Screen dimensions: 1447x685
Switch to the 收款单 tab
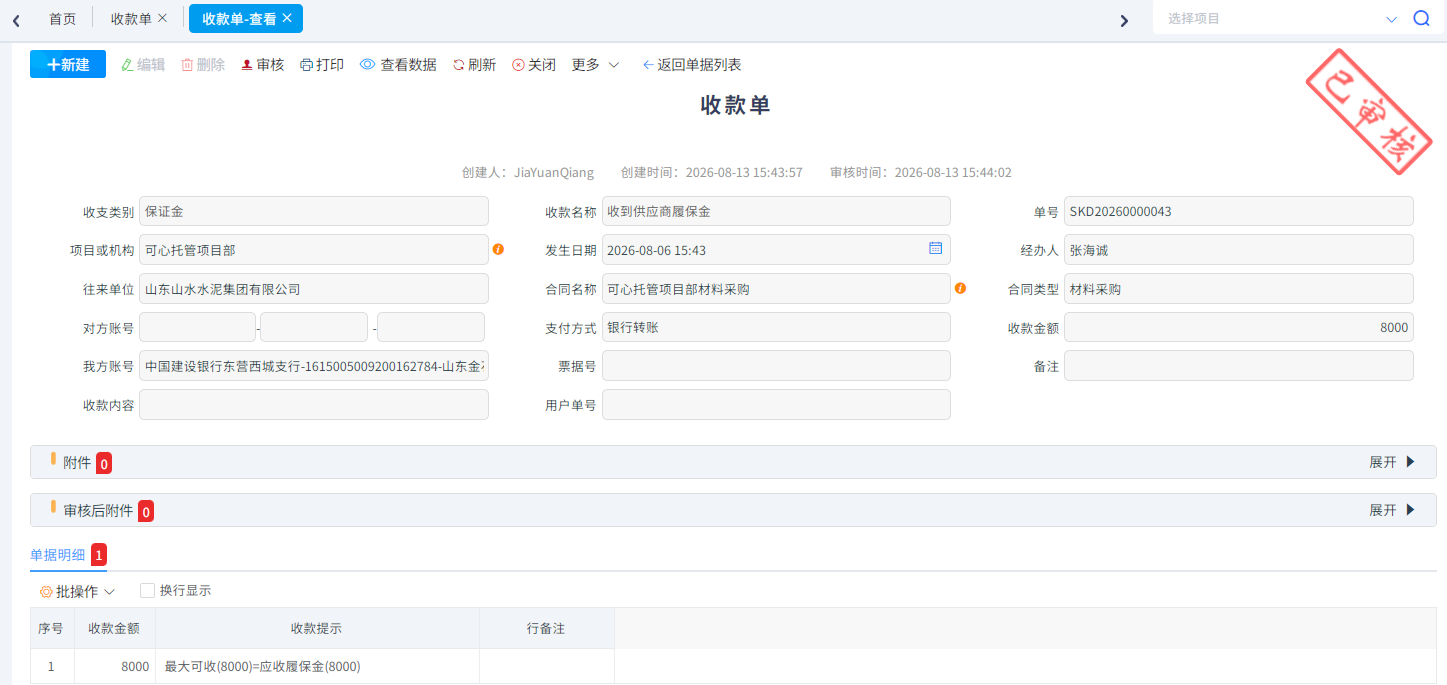click(131, 18)
